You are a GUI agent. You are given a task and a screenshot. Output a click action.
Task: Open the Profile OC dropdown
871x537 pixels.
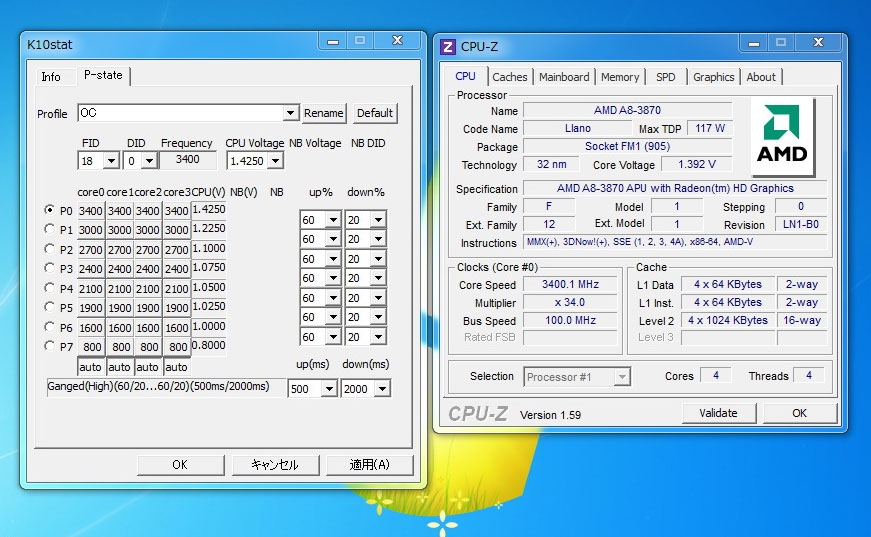click(290, 113)
